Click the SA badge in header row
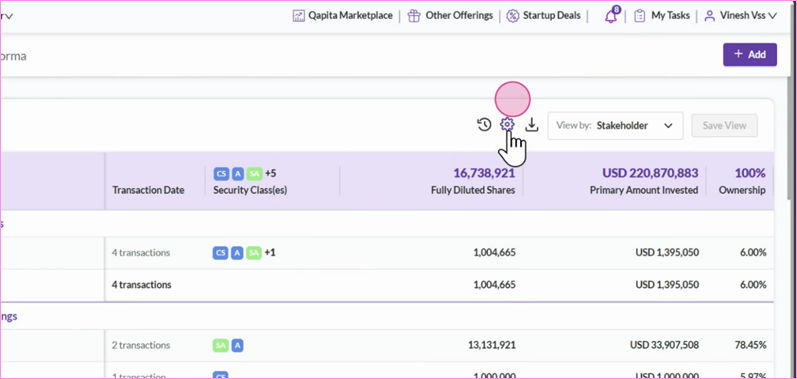 (254, 174)
